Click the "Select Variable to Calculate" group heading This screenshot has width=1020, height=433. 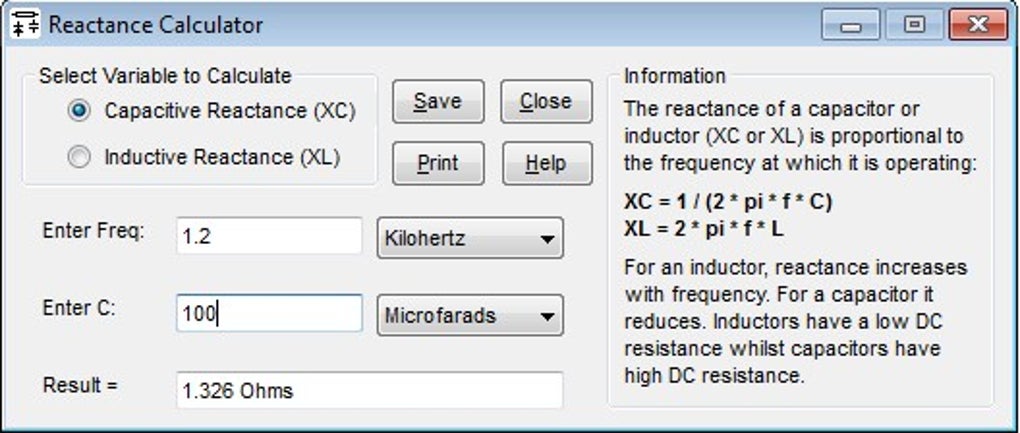[165, 76]
